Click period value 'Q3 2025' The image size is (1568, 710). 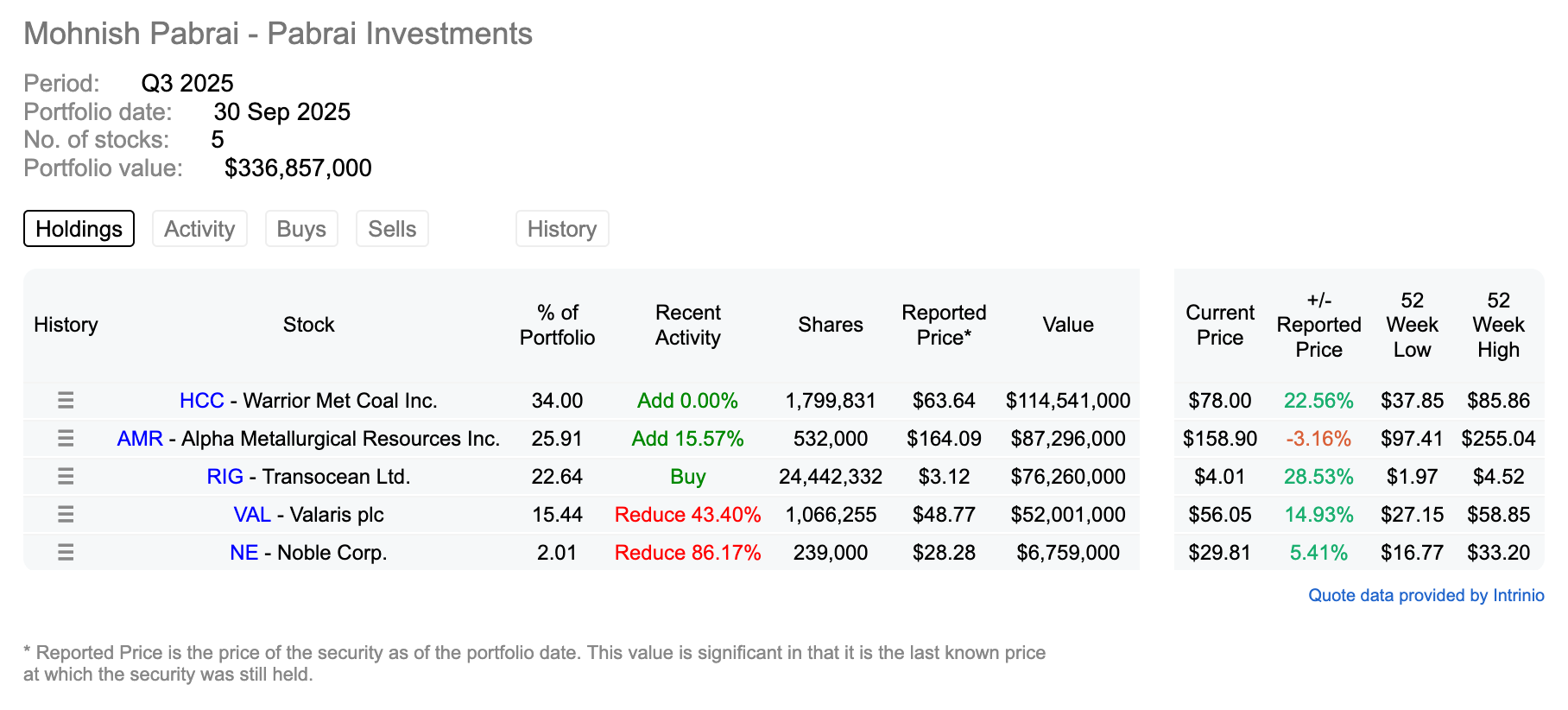[x=187, y=83]
